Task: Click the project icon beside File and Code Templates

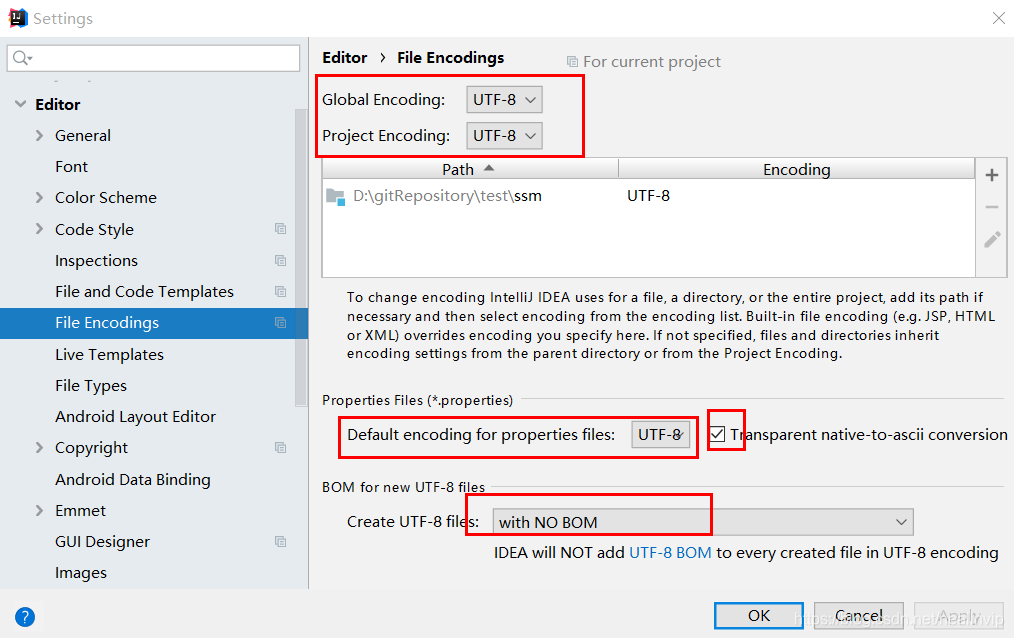Action: 280,292
